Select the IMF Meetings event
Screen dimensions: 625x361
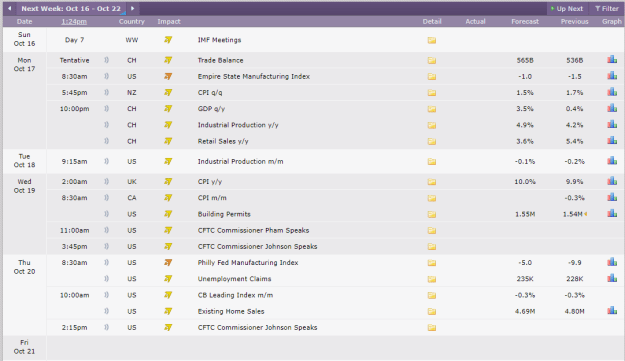[x=219, y=40]
